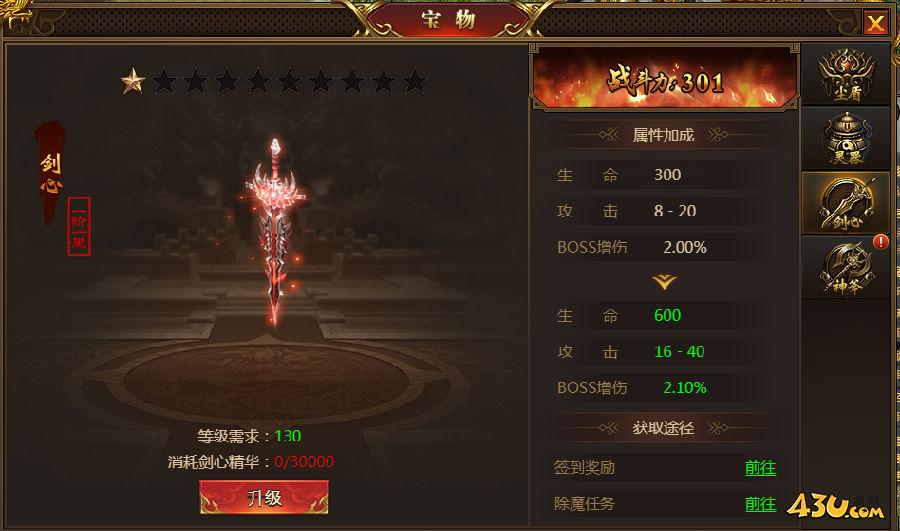Viewport: 900px width, 531px height.
Task: Follow the 前往 link for 签到奖励
Action: tap(761, 468)
